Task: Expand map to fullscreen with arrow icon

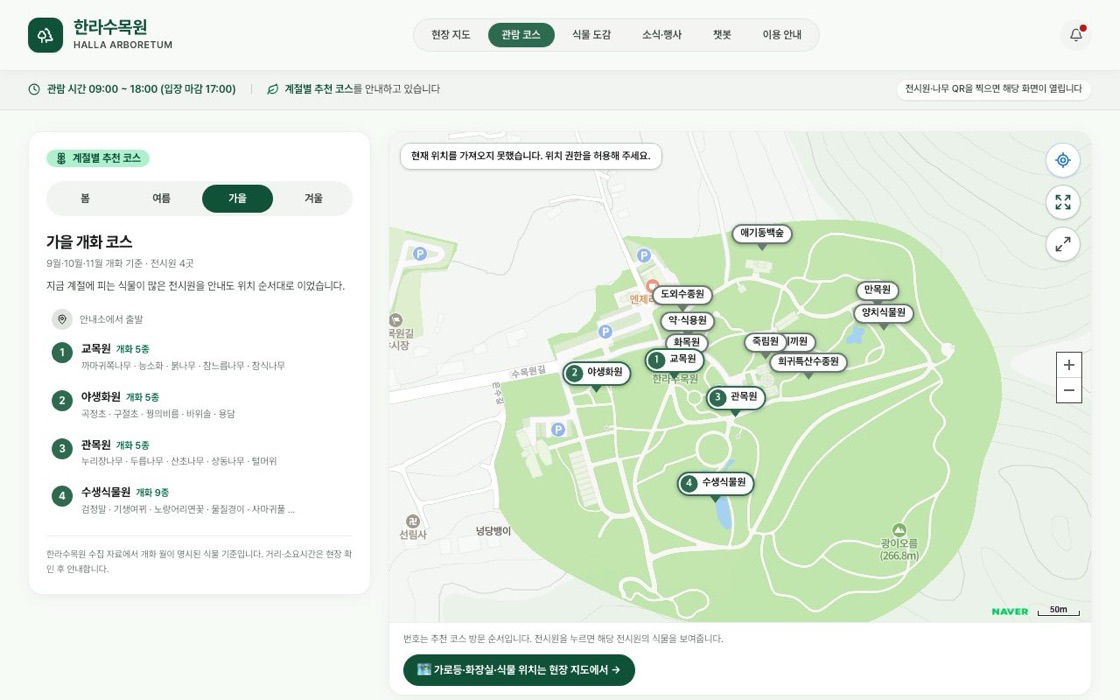Action: coord(1063,244)
